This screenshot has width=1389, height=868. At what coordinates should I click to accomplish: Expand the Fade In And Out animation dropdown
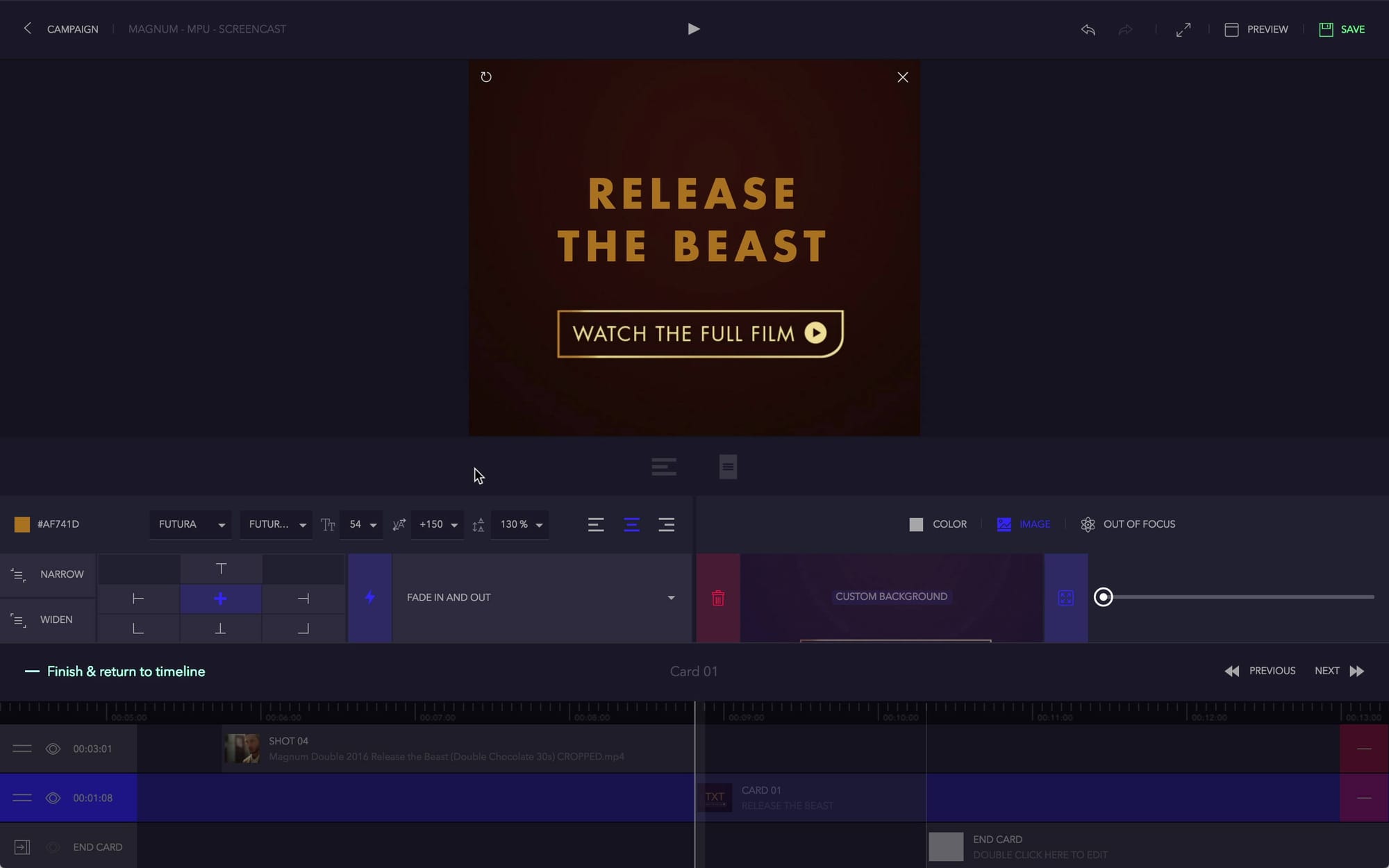click(671, 598)
